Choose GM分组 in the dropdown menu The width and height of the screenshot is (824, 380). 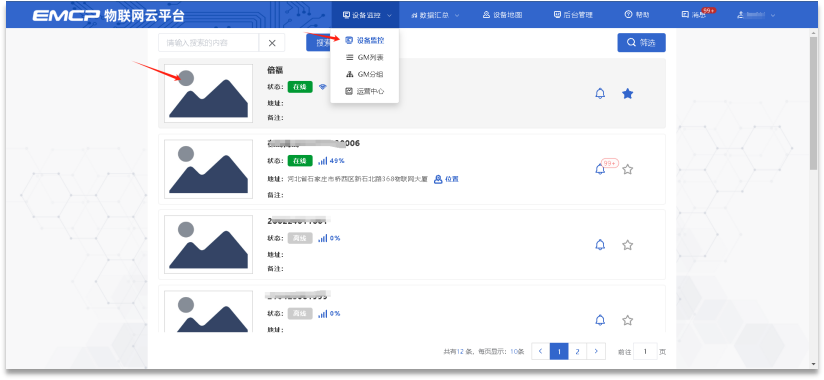(x=365, y=74)
